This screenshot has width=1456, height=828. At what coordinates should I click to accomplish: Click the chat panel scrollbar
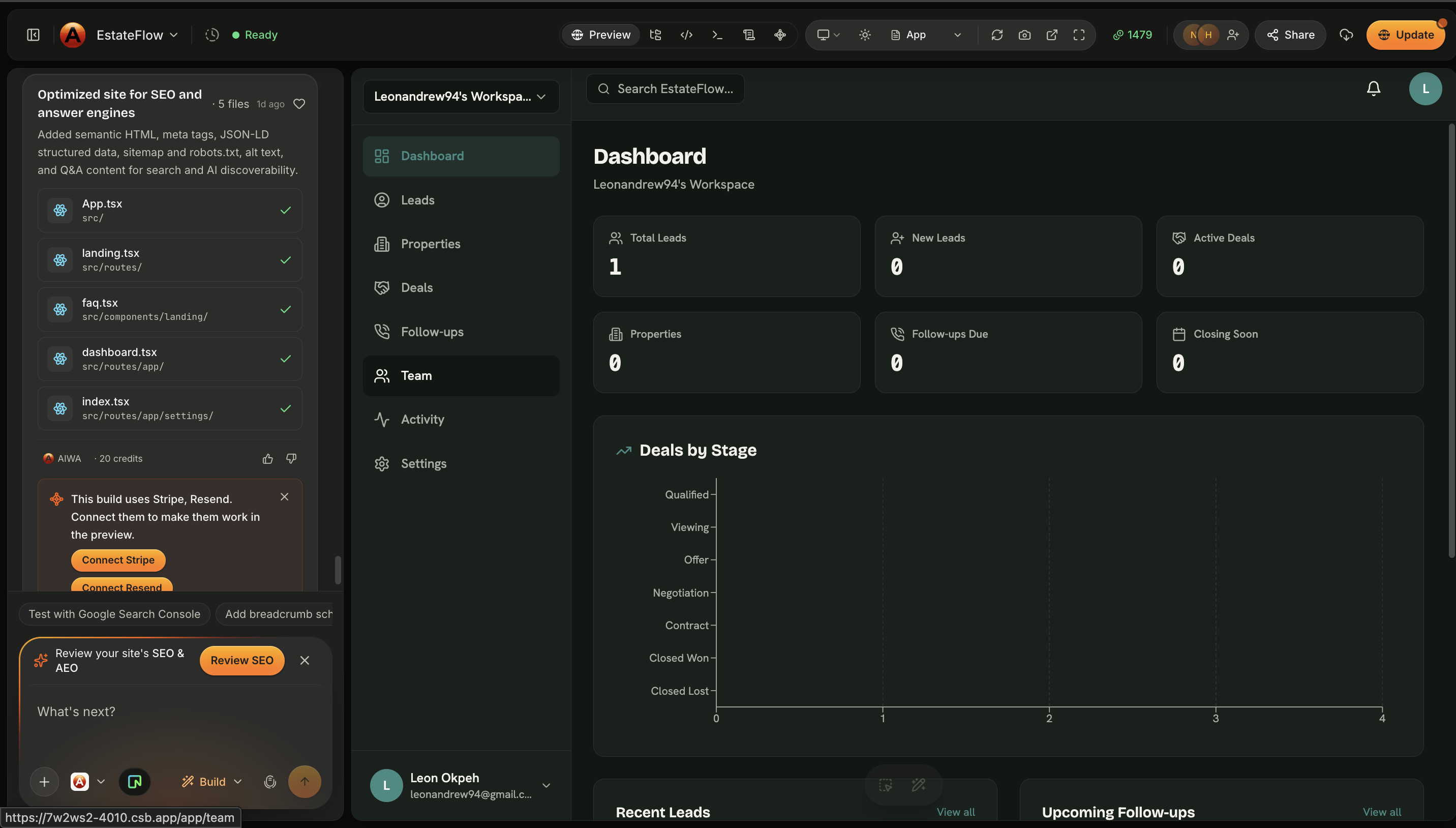338,570
